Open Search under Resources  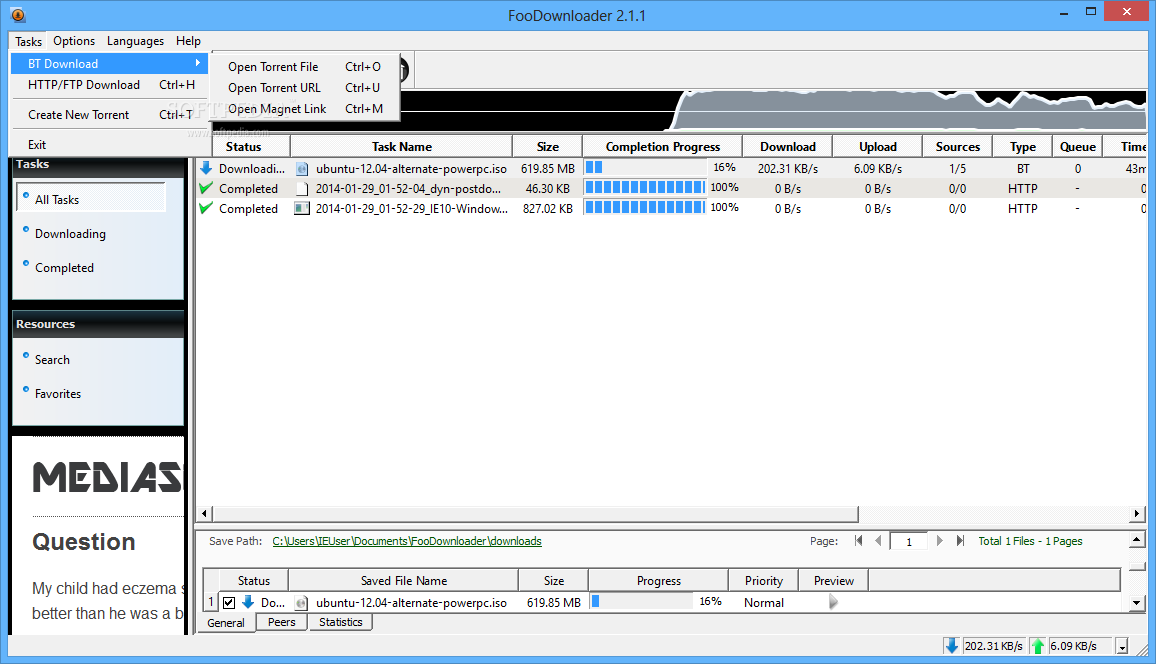tap(52, 360)
